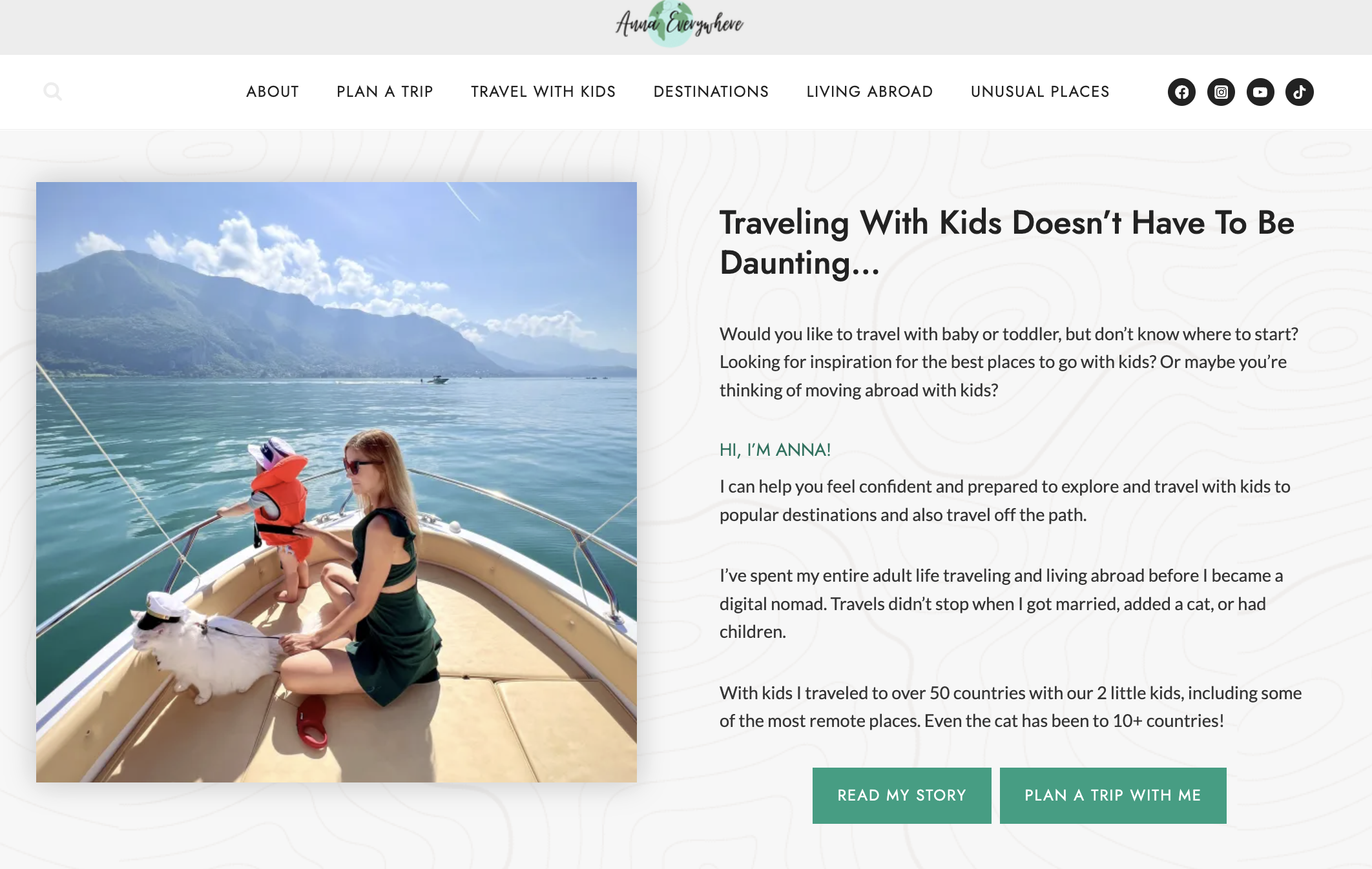
Task: Click the Hi, I'm Anna! subheading
Action: [x=775, y=450]
